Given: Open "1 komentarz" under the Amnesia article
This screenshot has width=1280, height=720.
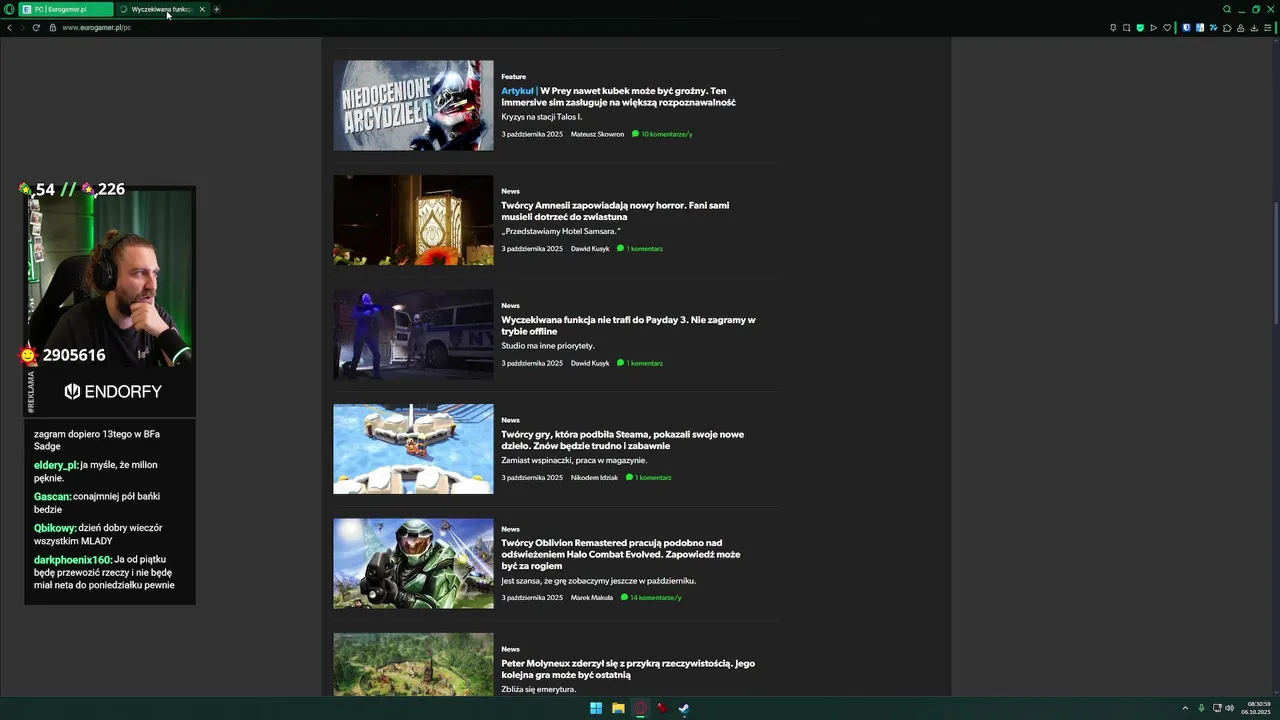Looking at the screenshot, I should [640, 249].
